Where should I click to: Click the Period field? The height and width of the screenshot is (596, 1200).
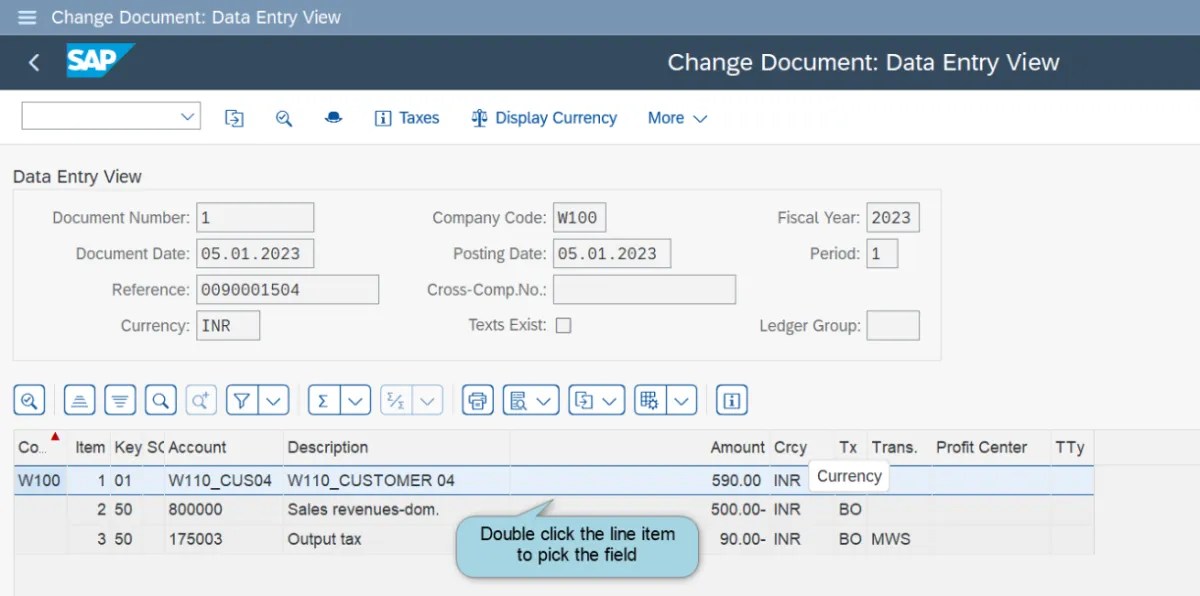[x=882, y=254]
